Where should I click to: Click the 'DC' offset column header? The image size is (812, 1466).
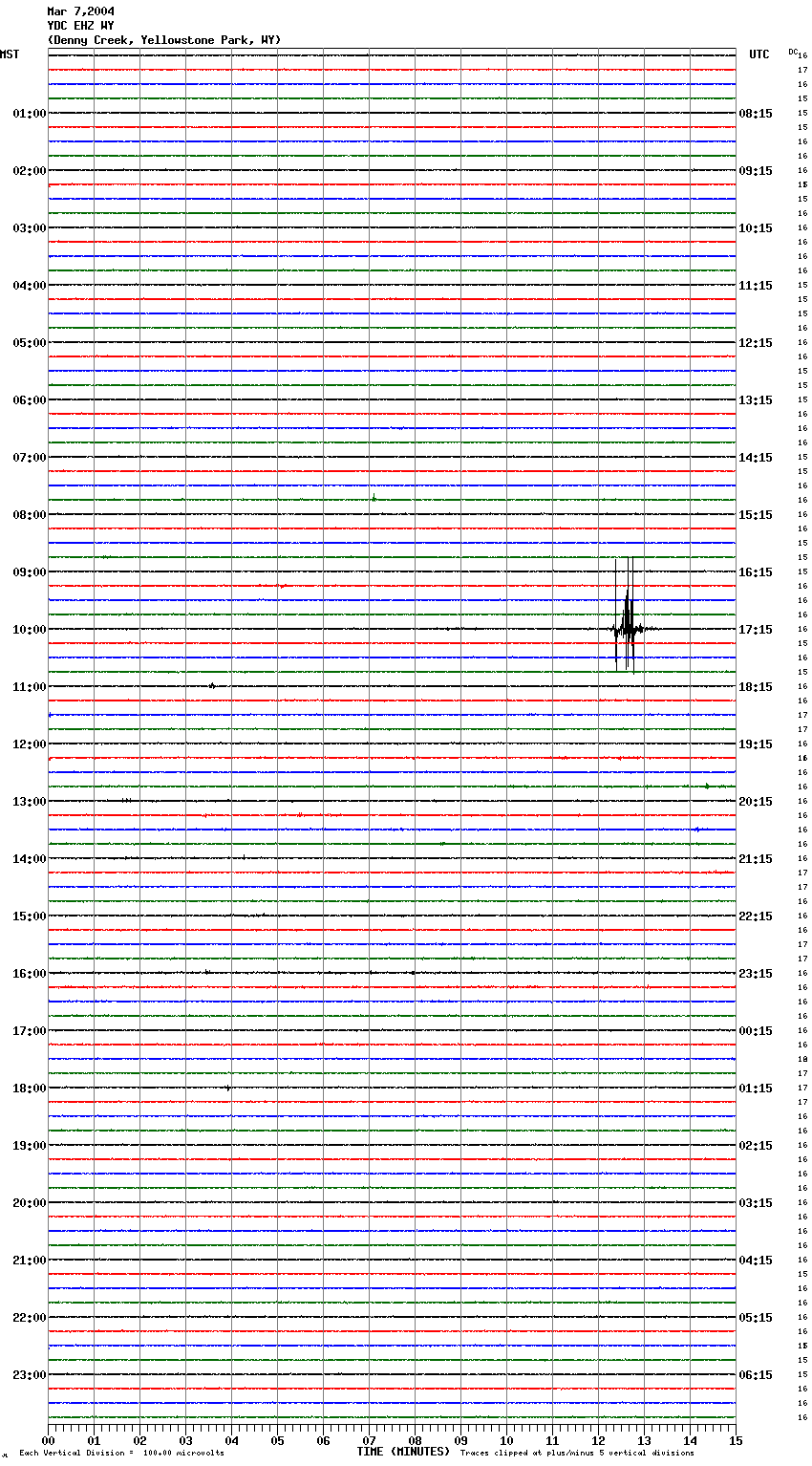793,52
